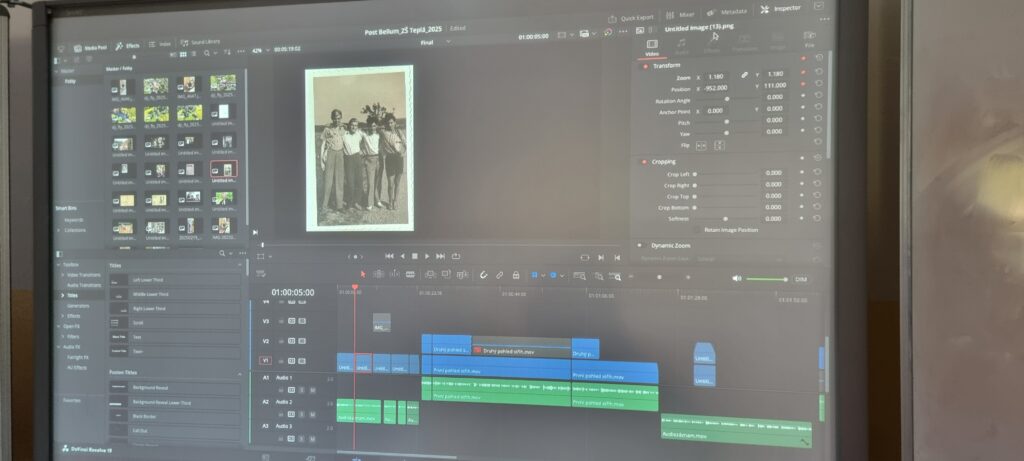Screen dimensions: 1024x461
Task: Select the red-highlighted media pool thumbnail
Action: (223, 170)
